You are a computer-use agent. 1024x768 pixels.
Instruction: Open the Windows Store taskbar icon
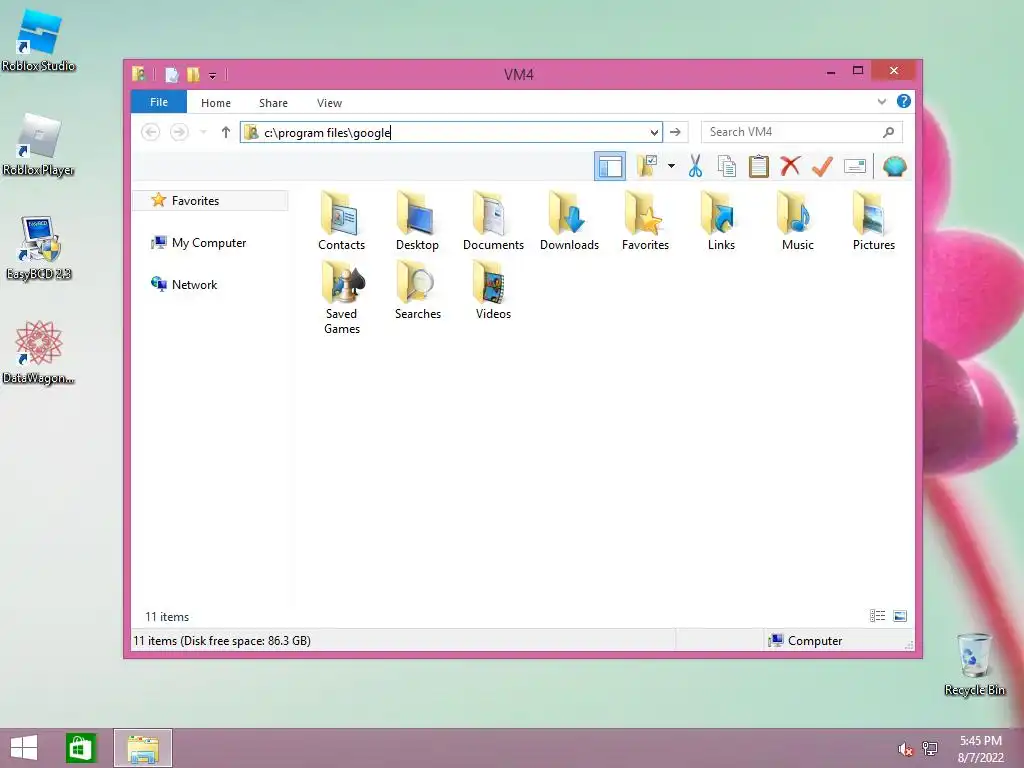[x=80, y=748]
